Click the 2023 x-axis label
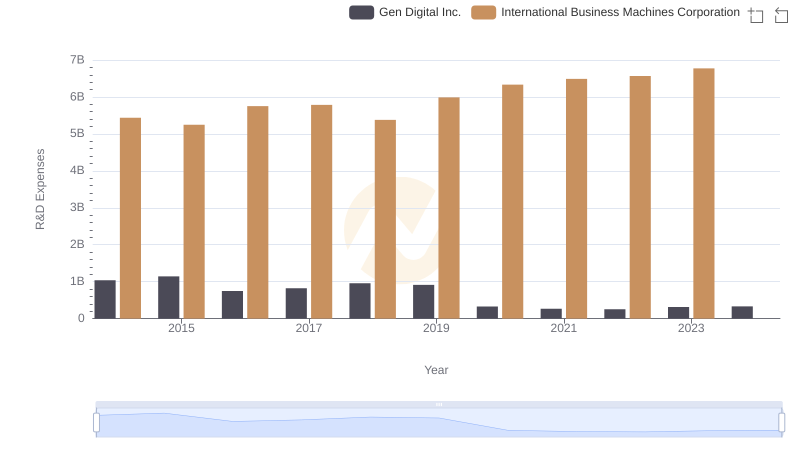The width and height of the screenshot is (800, 461). point(691,328)
